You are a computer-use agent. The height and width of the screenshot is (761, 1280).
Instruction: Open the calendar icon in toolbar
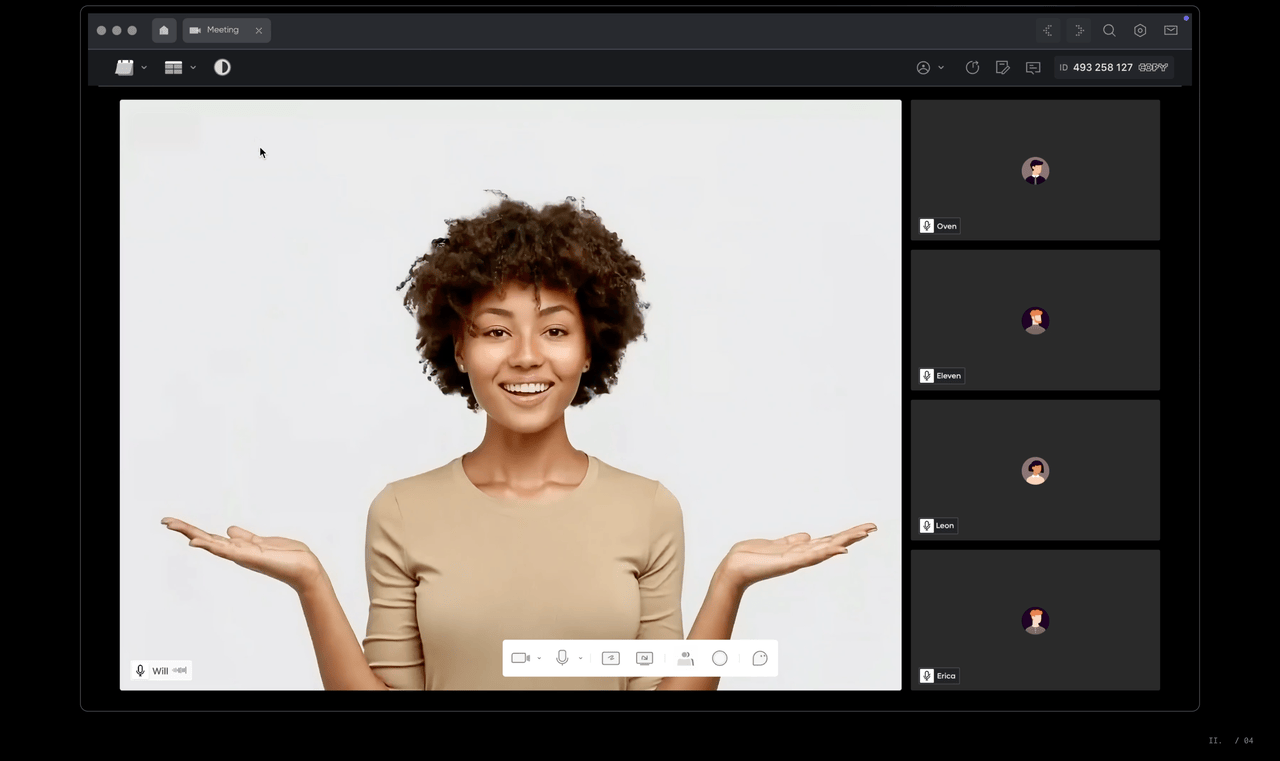tap(124, 67)
